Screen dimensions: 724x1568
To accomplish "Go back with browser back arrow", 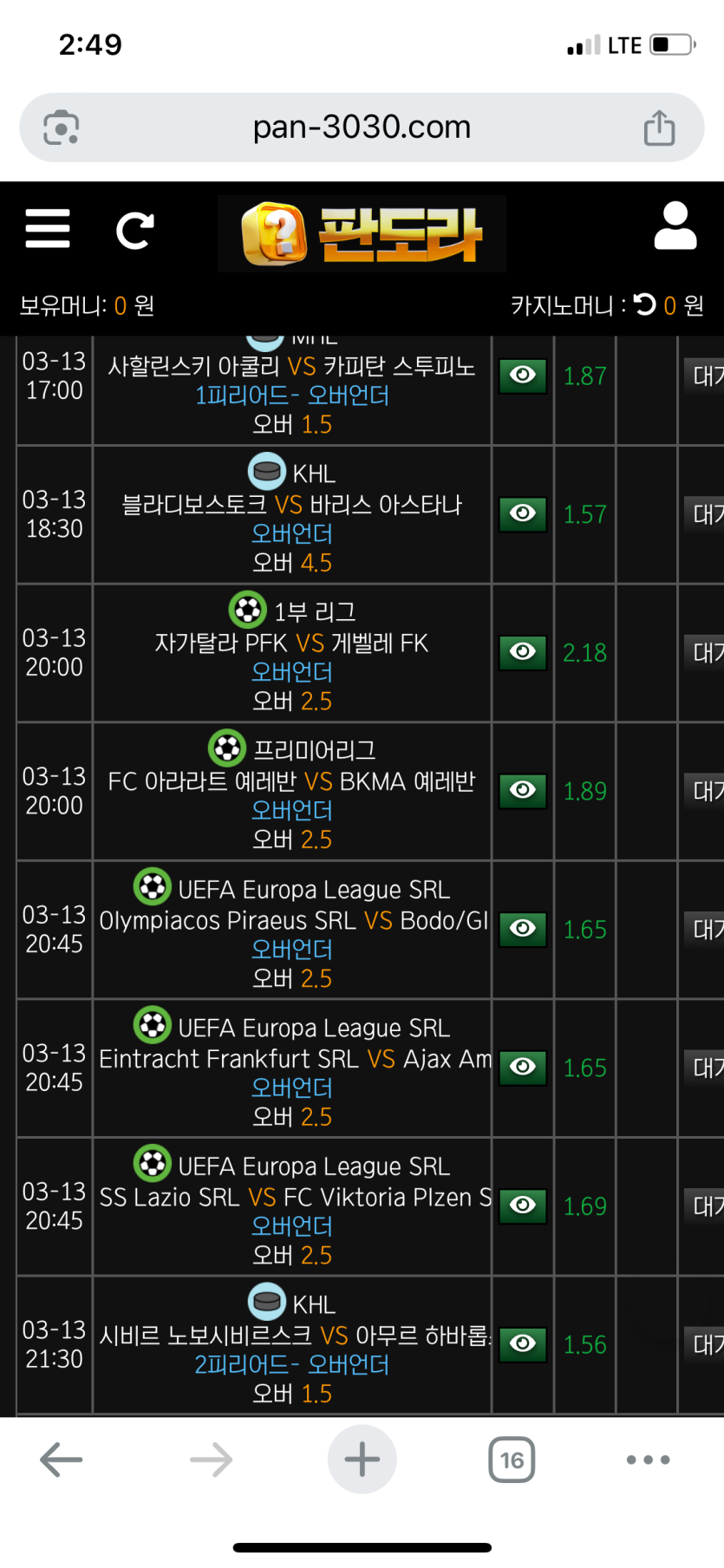I will [x=62, y=1460].
